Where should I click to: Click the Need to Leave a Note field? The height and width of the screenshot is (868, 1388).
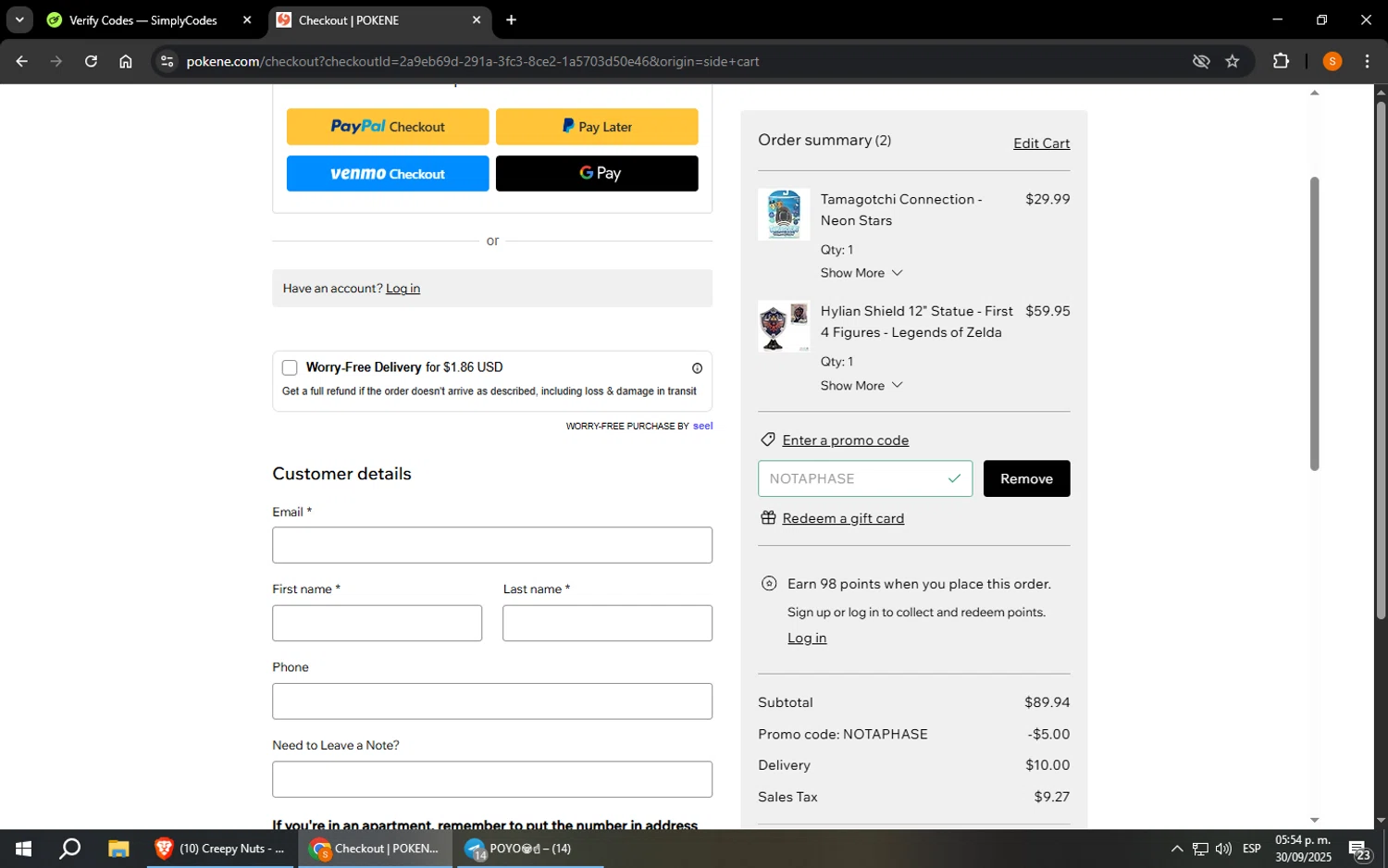tap(492, 779)
